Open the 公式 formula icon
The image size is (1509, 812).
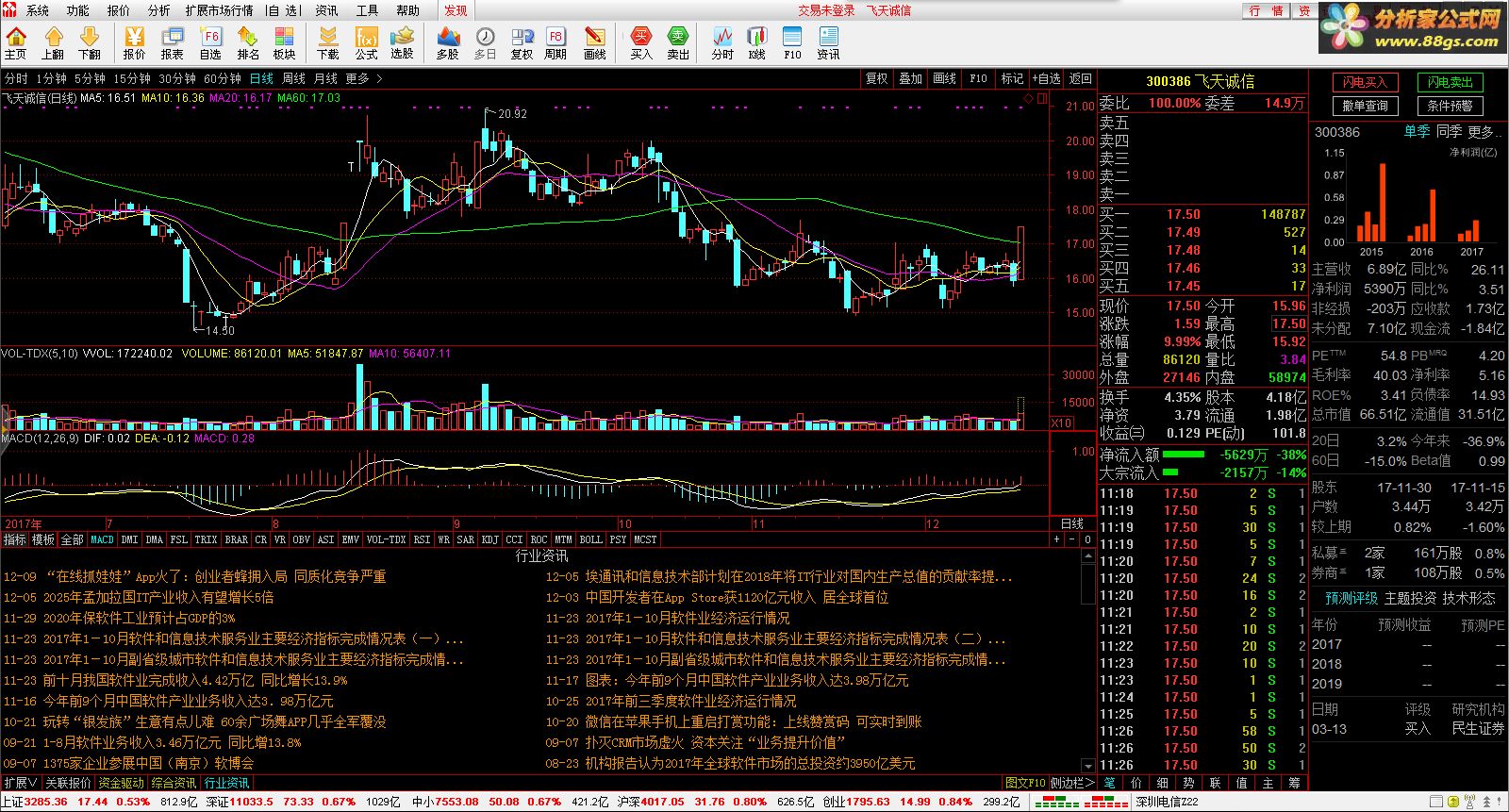(366, 43)
